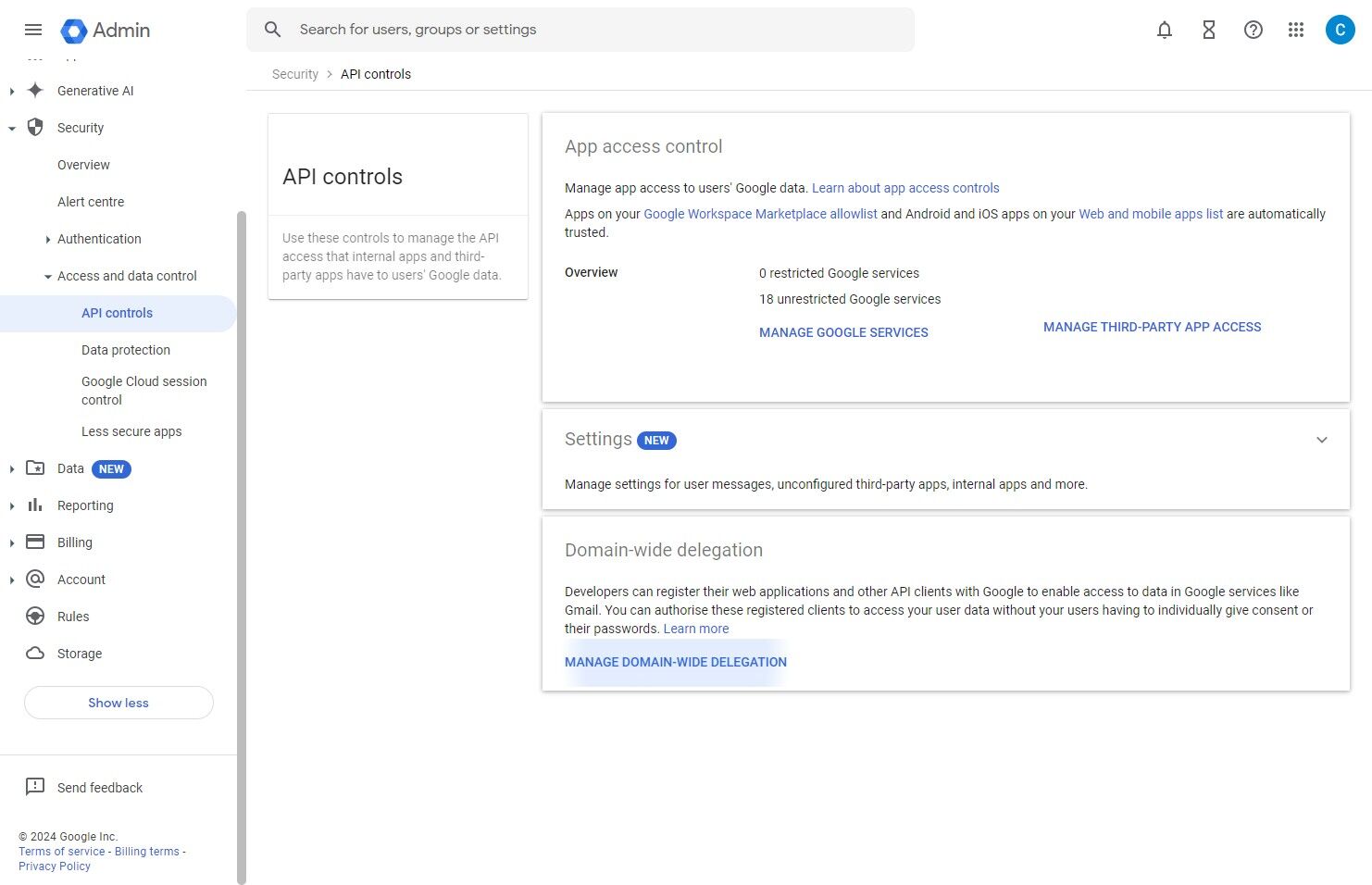
Task: Click the Send feedback icon
Action: (35, 787)
